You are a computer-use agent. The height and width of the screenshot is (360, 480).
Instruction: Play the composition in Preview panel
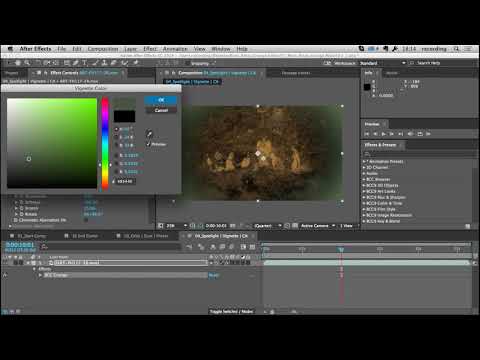383,134
